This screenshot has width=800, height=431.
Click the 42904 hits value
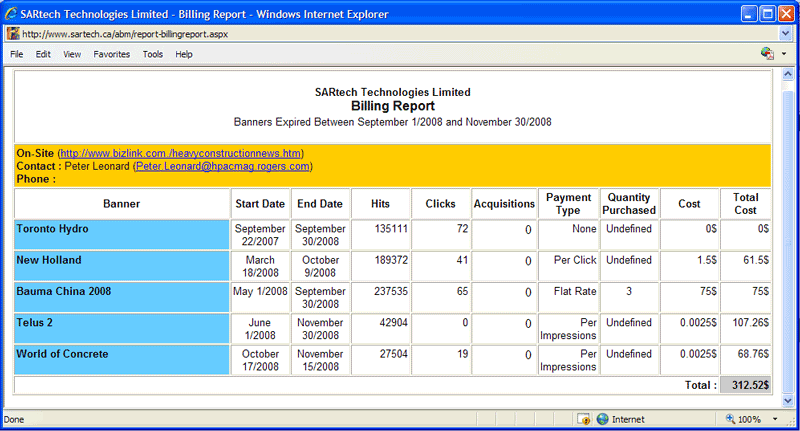point(393,322)
